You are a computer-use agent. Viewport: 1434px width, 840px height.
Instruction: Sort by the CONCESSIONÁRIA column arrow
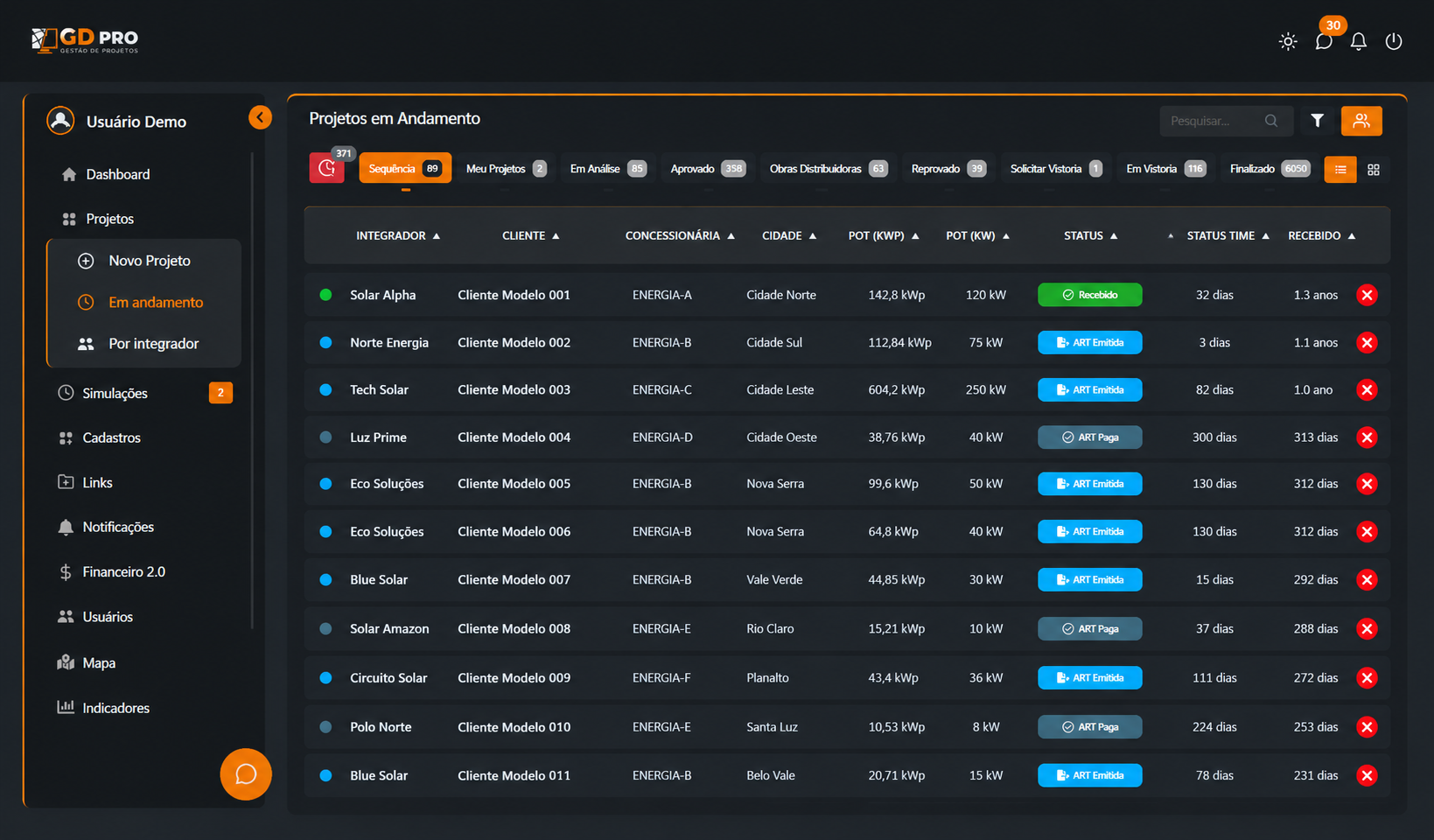point(731,236)
